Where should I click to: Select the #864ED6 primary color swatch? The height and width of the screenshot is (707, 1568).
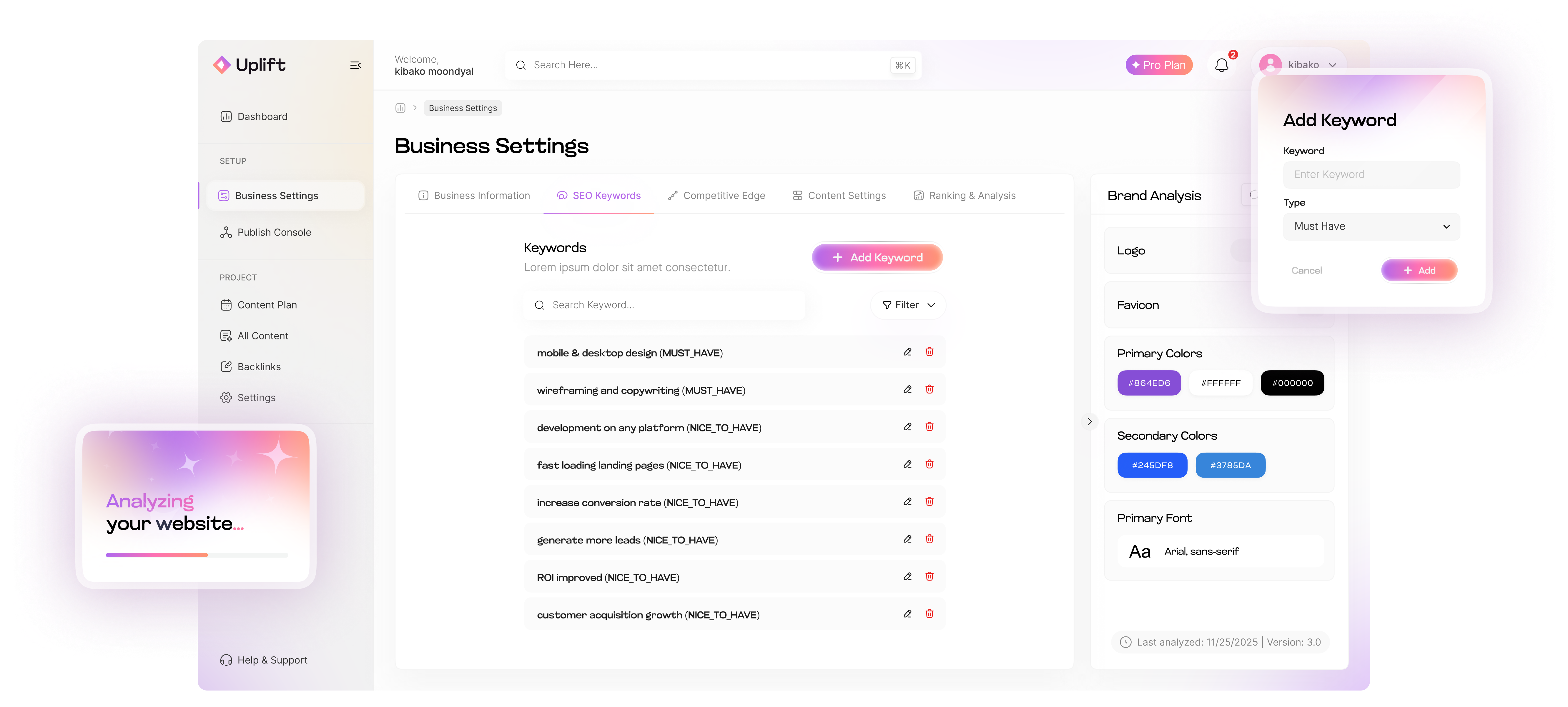pos(1149,383)
